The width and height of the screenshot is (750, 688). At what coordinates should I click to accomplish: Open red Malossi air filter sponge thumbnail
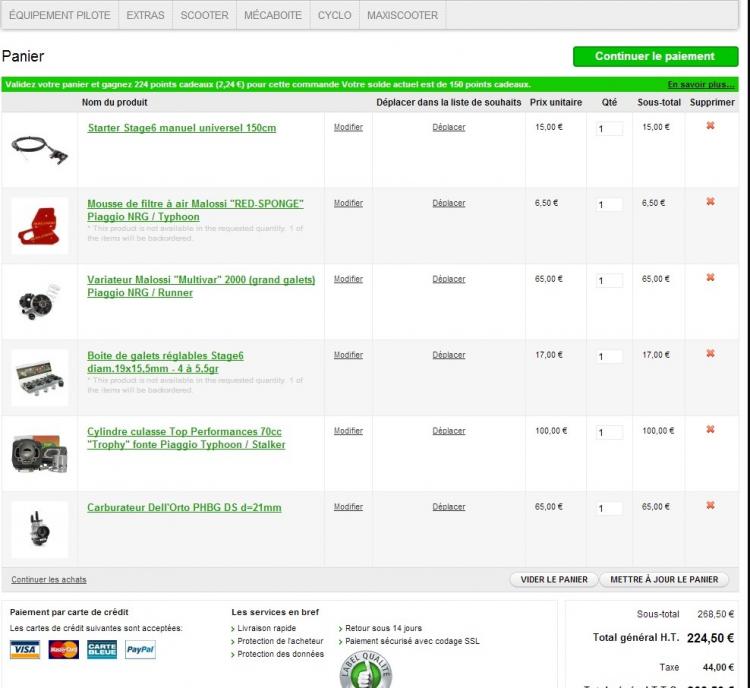pos(40,226)
